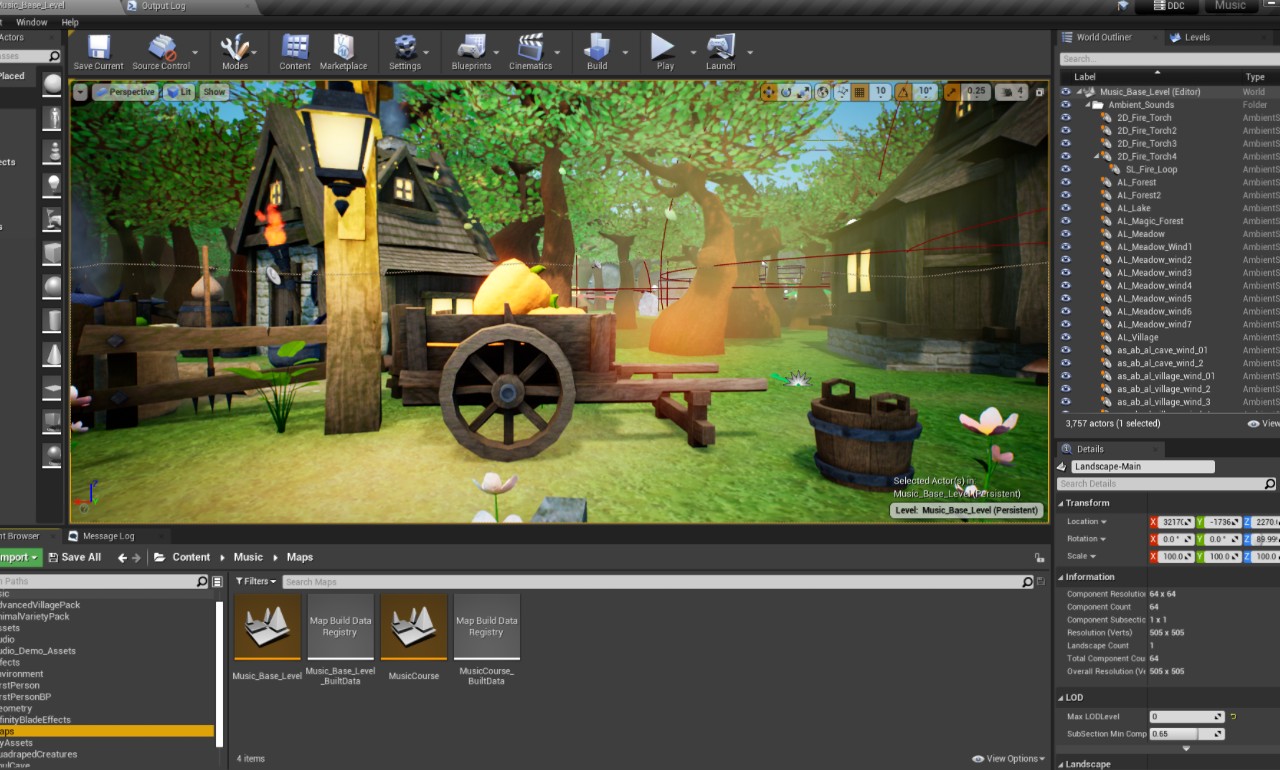The width and height of the screenshot is (1280, 770).
Task: Click the Blueprints toolbar icon
Action: coord(471,48)
